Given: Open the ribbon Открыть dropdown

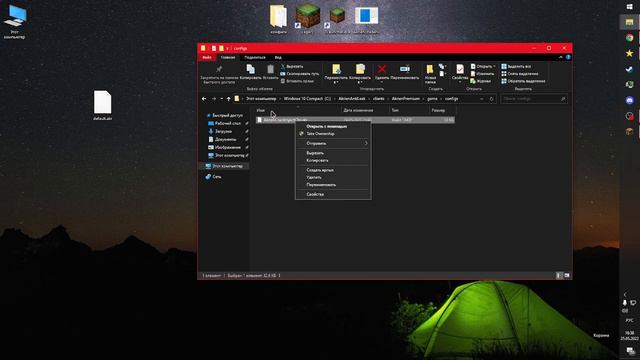Looking at the screenshot, I should click(483, 67).
